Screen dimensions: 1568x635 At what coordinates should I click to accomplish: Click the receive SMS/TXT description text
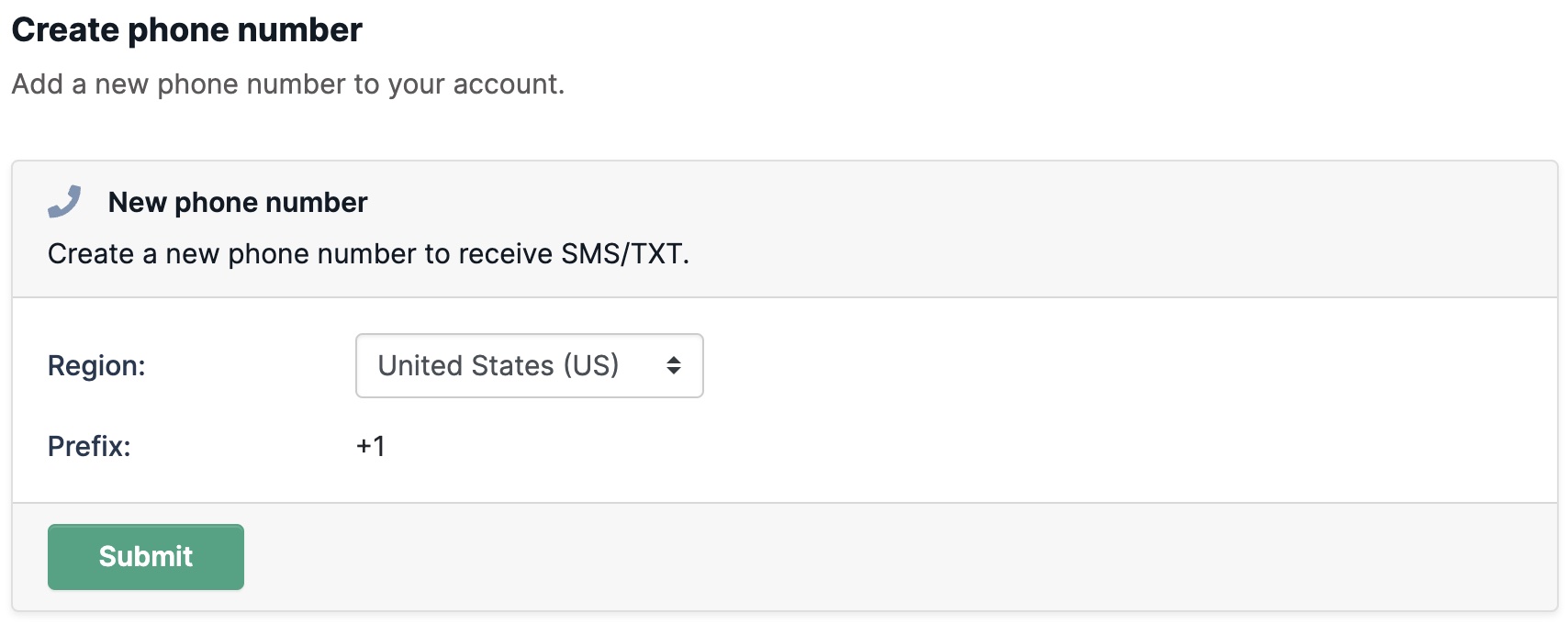tap(368, 253)
